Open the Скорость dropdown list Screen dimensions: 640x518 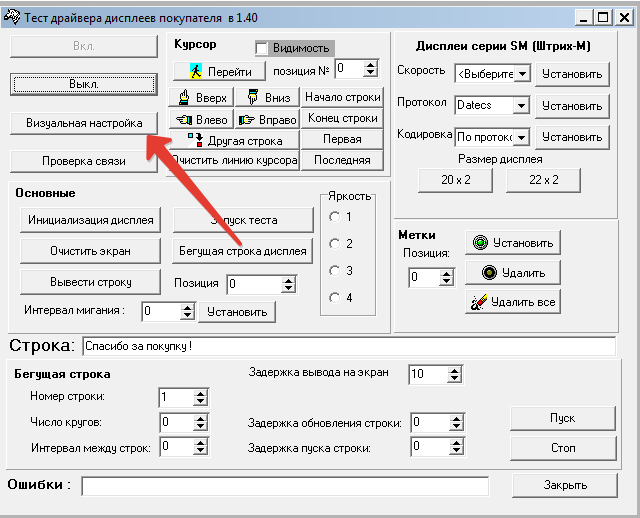pos(521,74)
